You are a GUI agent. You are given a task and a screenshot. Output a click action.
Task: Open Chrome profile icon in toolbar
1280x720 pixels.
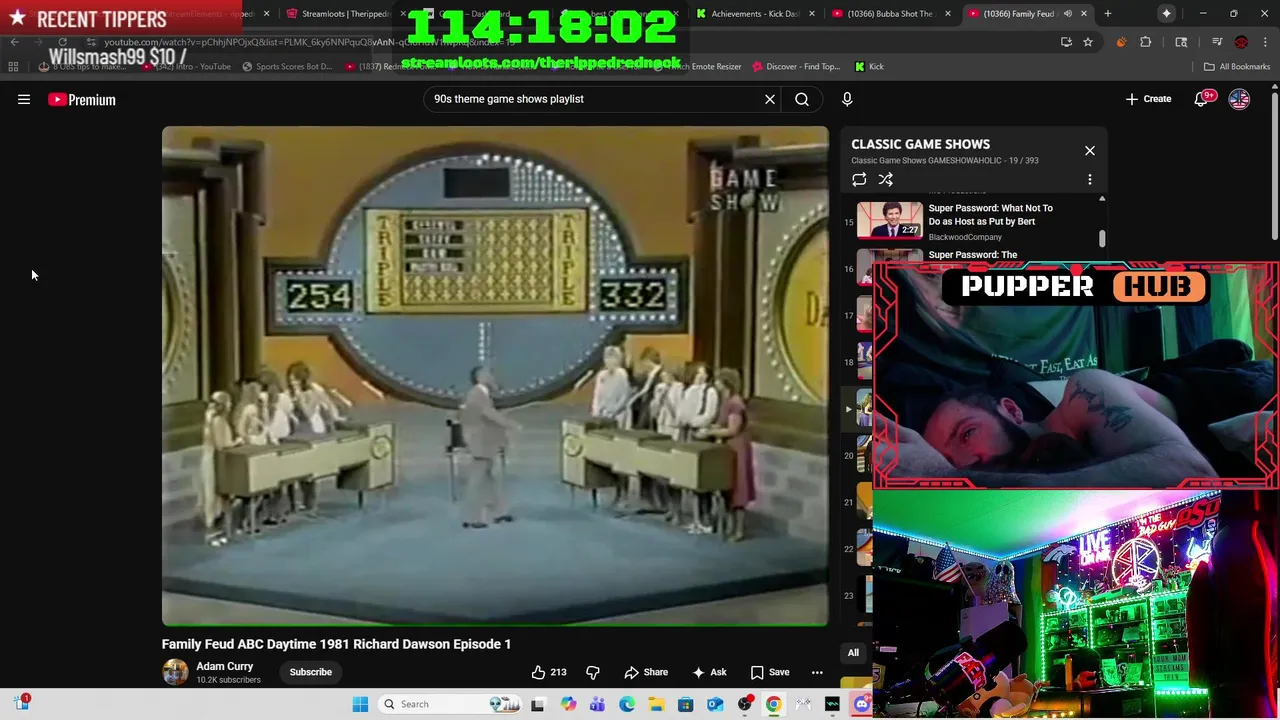point(1241,42)
